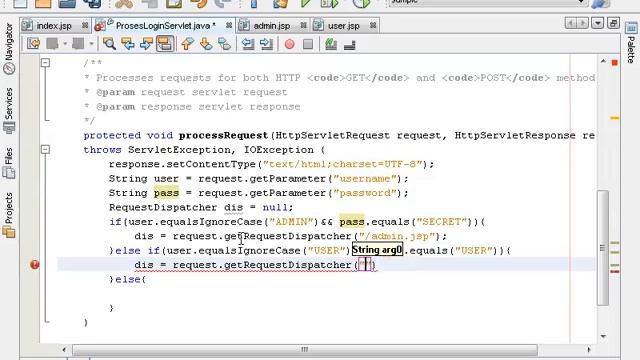Jump to Previous Bookmark
Viewport: 640px width, 360px height.
click(187, 44)
